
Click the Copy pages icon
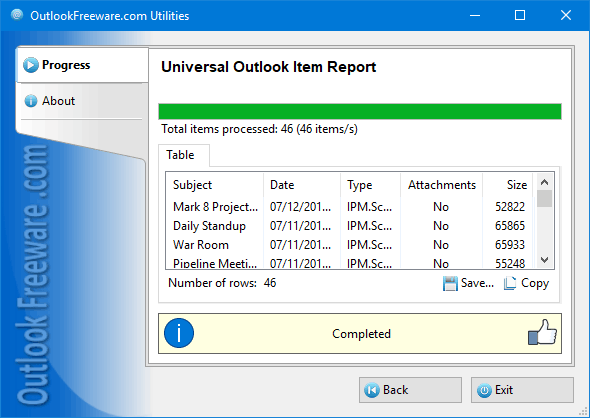pyautogui.click(x=510, y=283)
